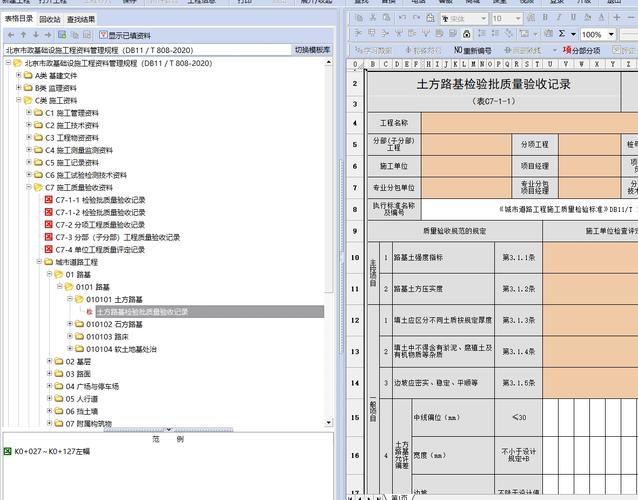638x500 pixels.
Task: Switch to the 表格目录 tab
Action: point(19,19)
